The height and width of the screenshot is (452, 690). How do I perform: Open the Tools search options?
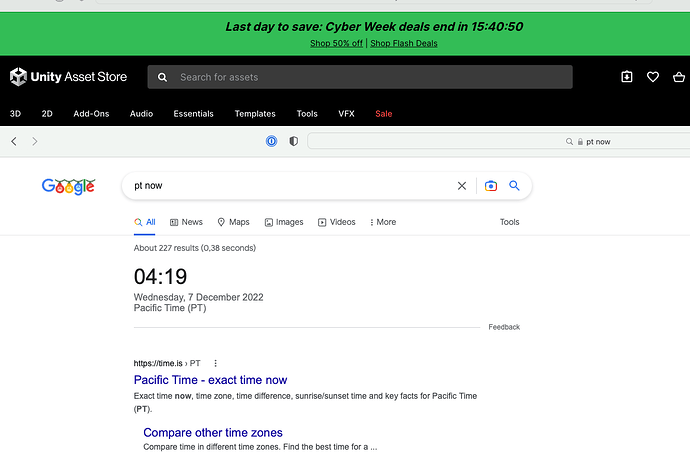(x=509, y=222)
